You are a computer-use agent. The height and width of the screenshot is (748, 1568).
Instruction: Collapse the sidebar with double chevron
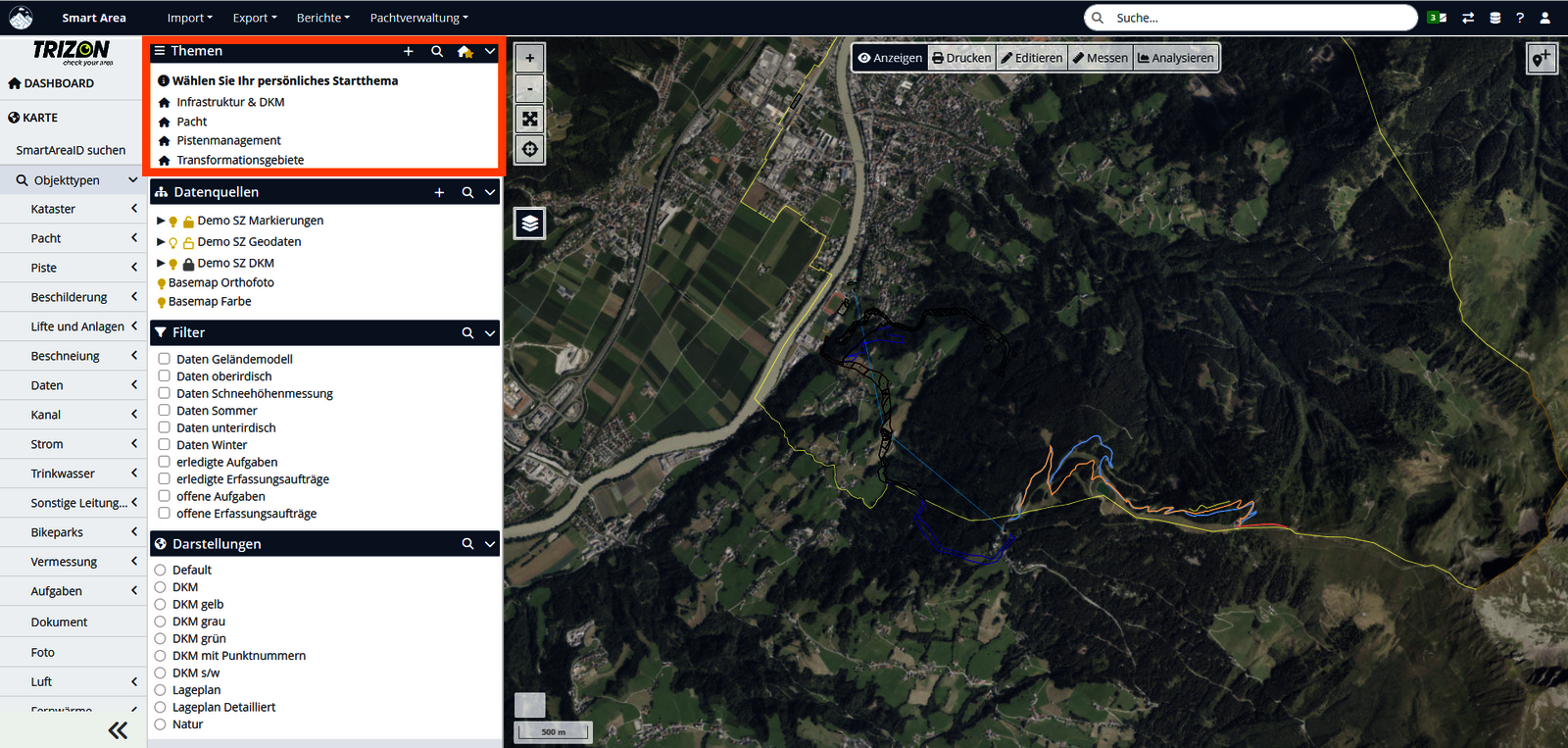pos(118,729)
